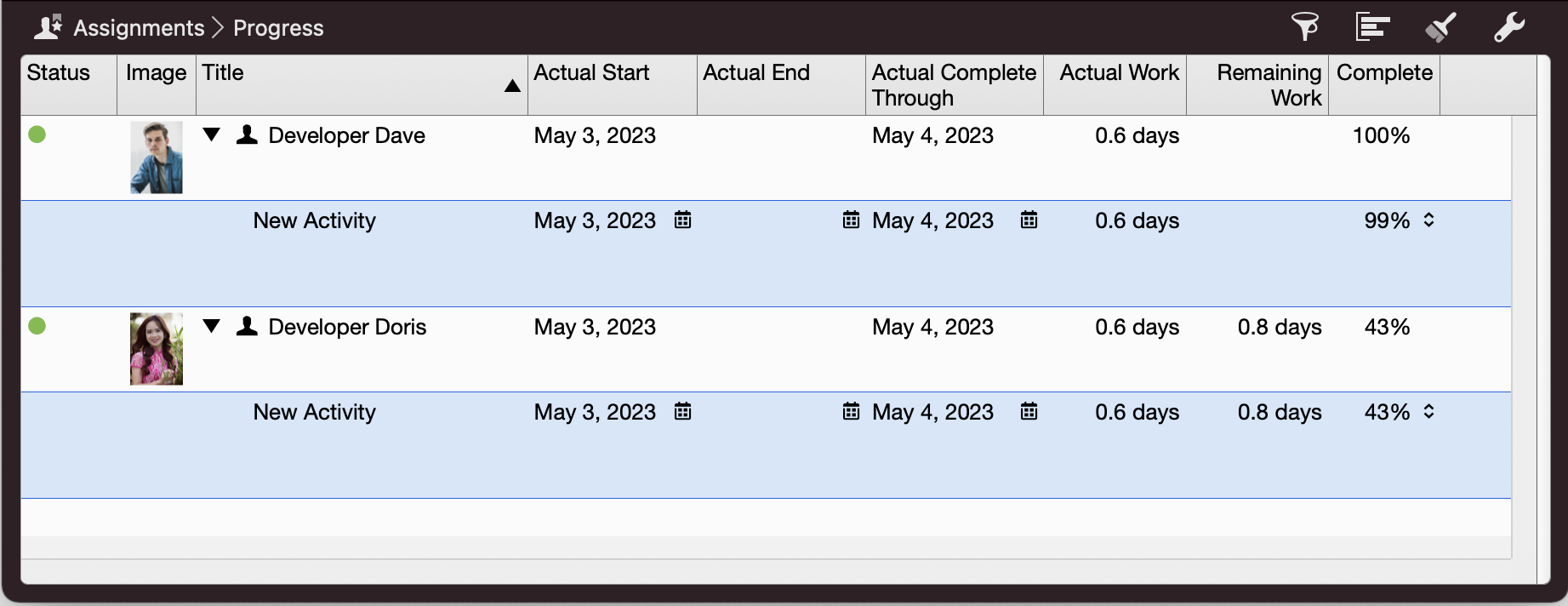Open calendar picker for Dave's activity Actual End
Screen dimensions: 1568x606
851,220
